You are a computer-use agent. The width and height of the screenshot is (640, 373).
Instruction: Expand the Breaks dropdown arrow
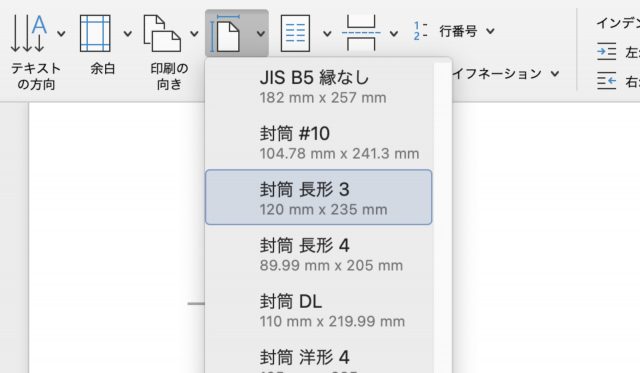[394, 33]
